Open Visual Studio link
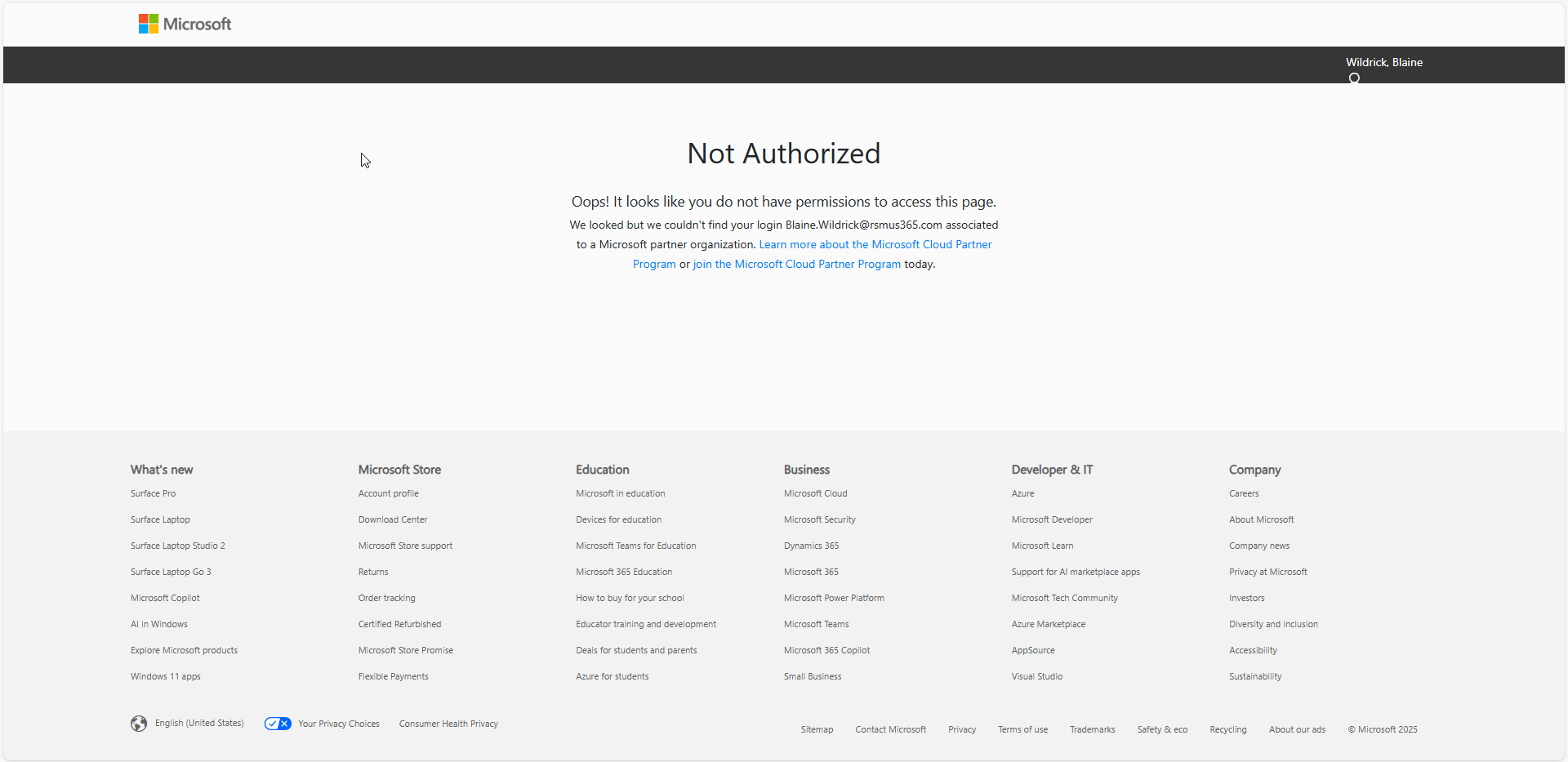Screen dimensions: 1568x762 (1037, 676)
